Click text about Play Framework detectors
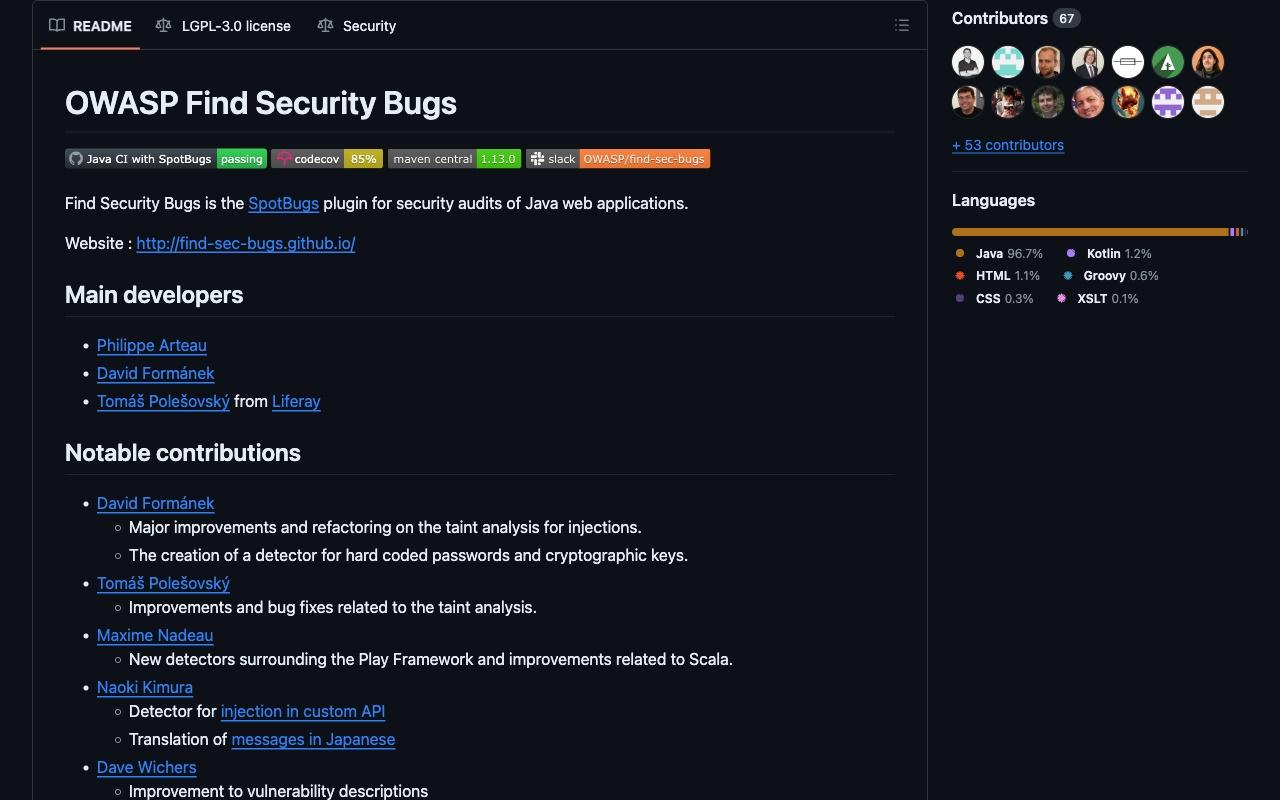This screenshot has width=1280, height=800. pos(431,659)
